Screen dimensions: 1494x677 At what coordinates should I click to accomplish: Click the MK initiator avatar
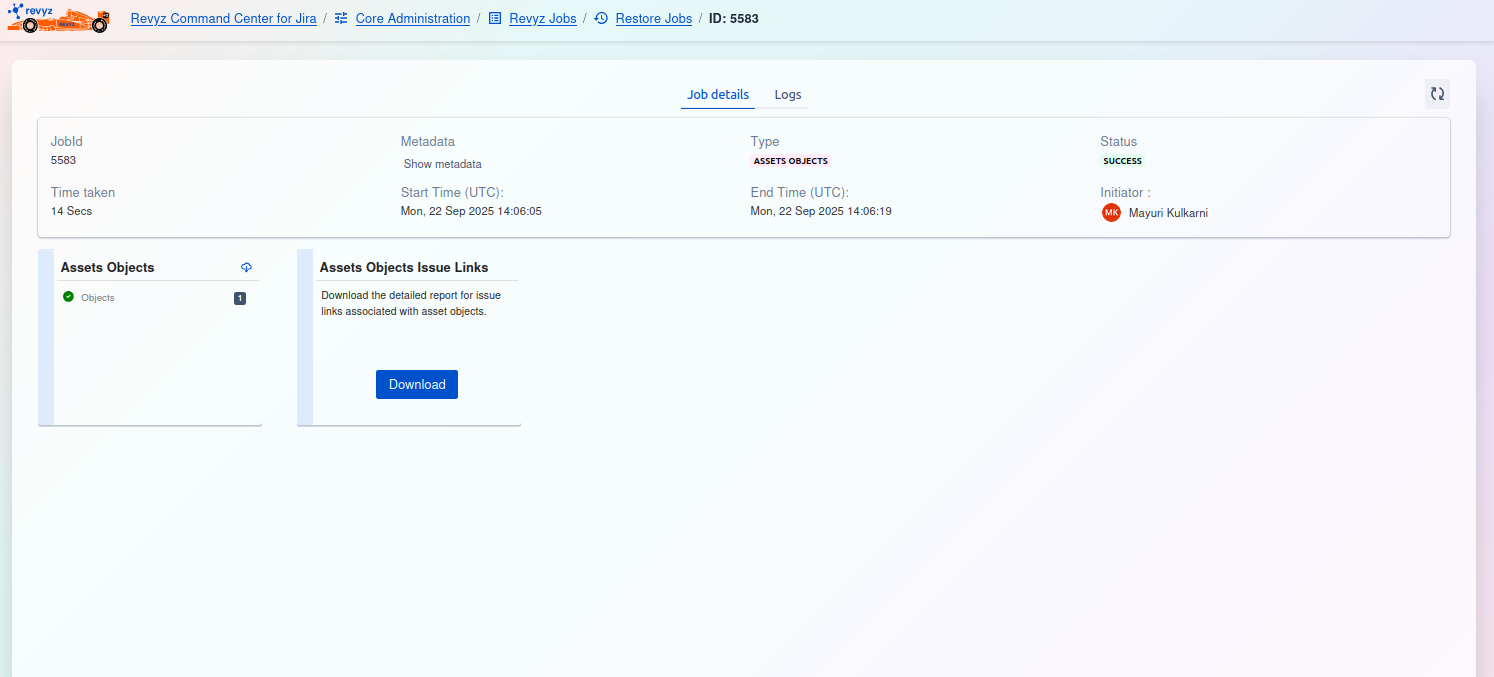[x=1111, y=213]
